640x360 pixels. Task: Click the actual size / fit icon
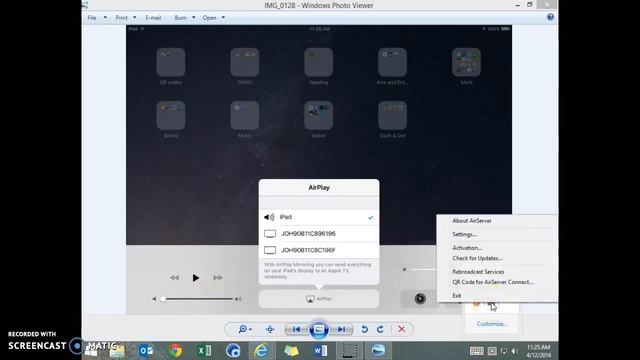[270, 329]
